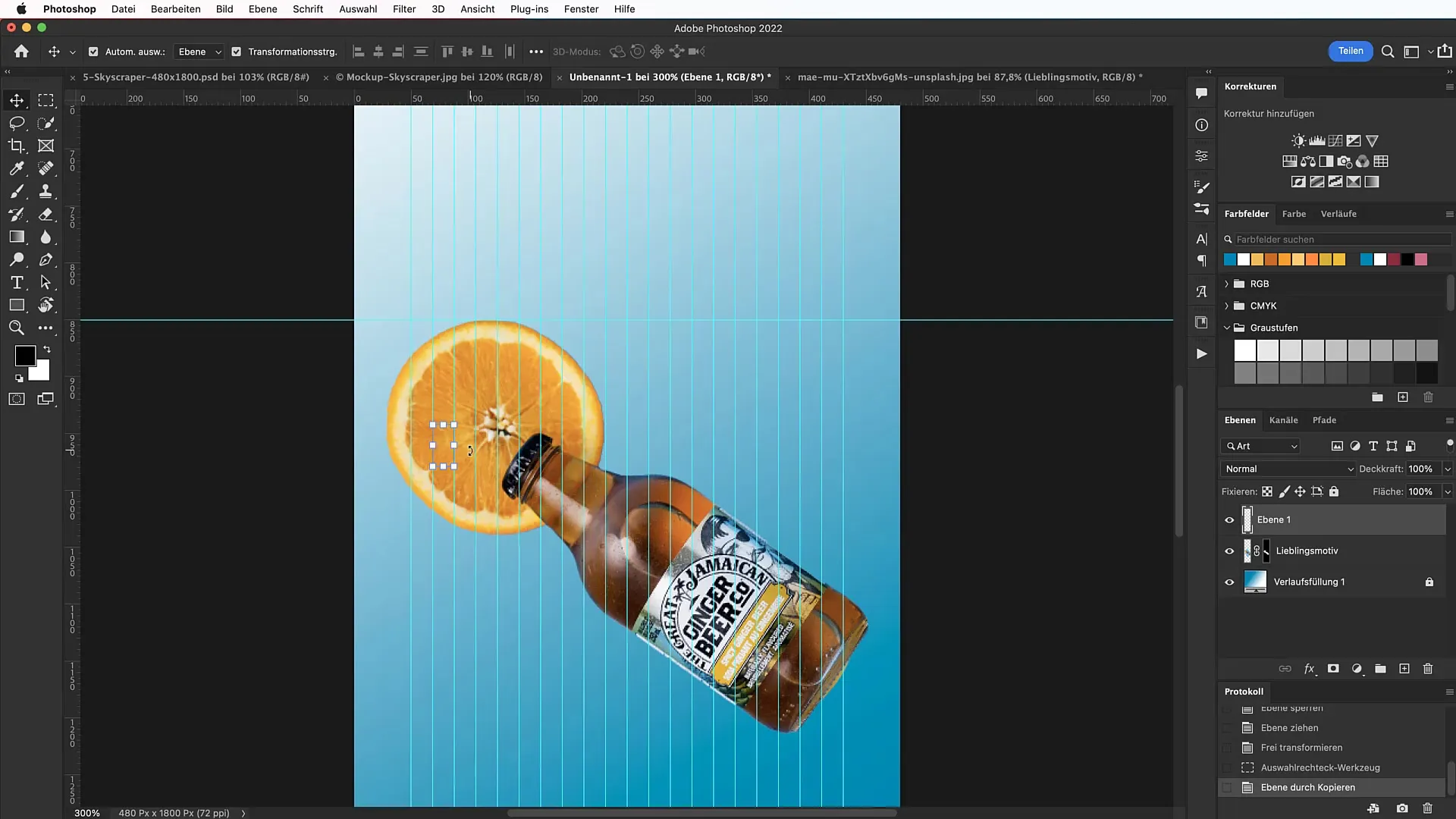1456x819 pixels.
Task: Toggle lock image pixels brush icon
Action: [x=1284, y=491]
